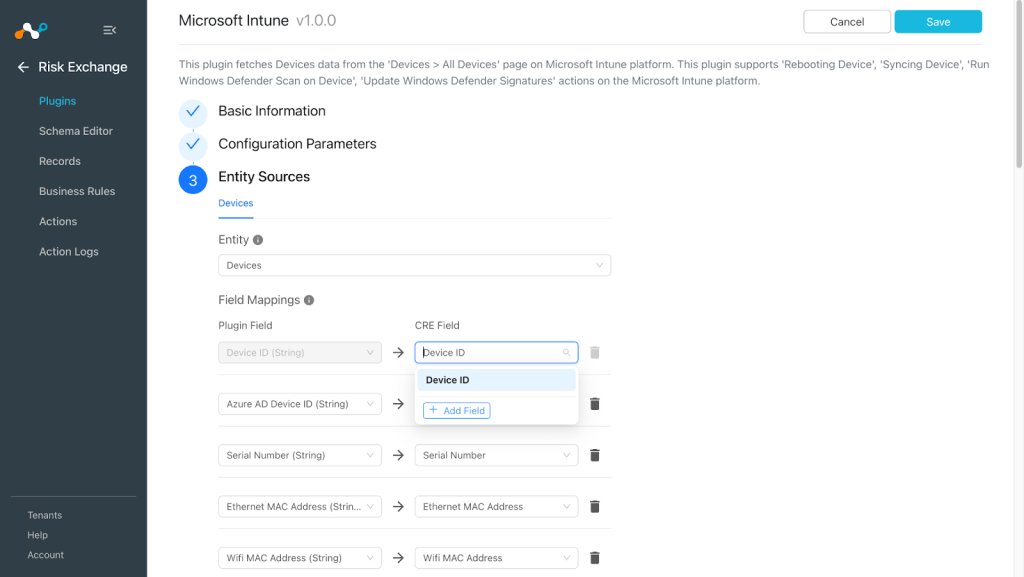
Task: Open Action Logs in sidebar
Action: [69, 251]
